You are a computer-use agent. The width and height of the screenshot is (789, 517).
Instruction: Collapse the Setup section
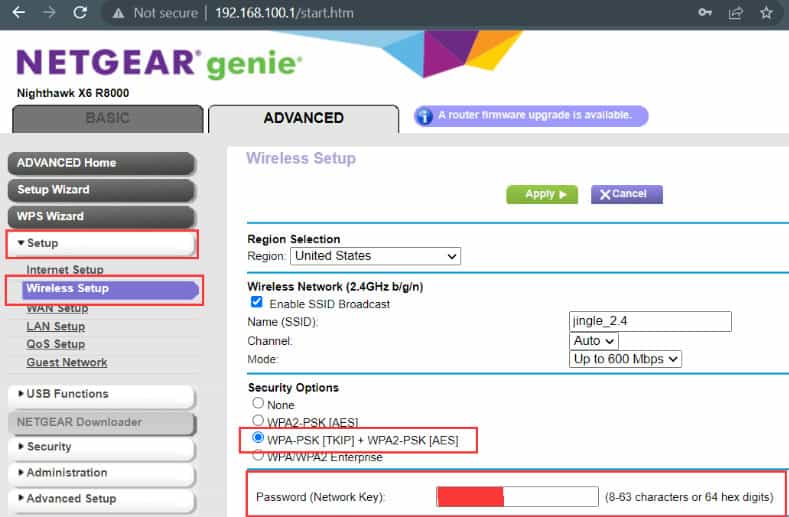pos(102,244)
